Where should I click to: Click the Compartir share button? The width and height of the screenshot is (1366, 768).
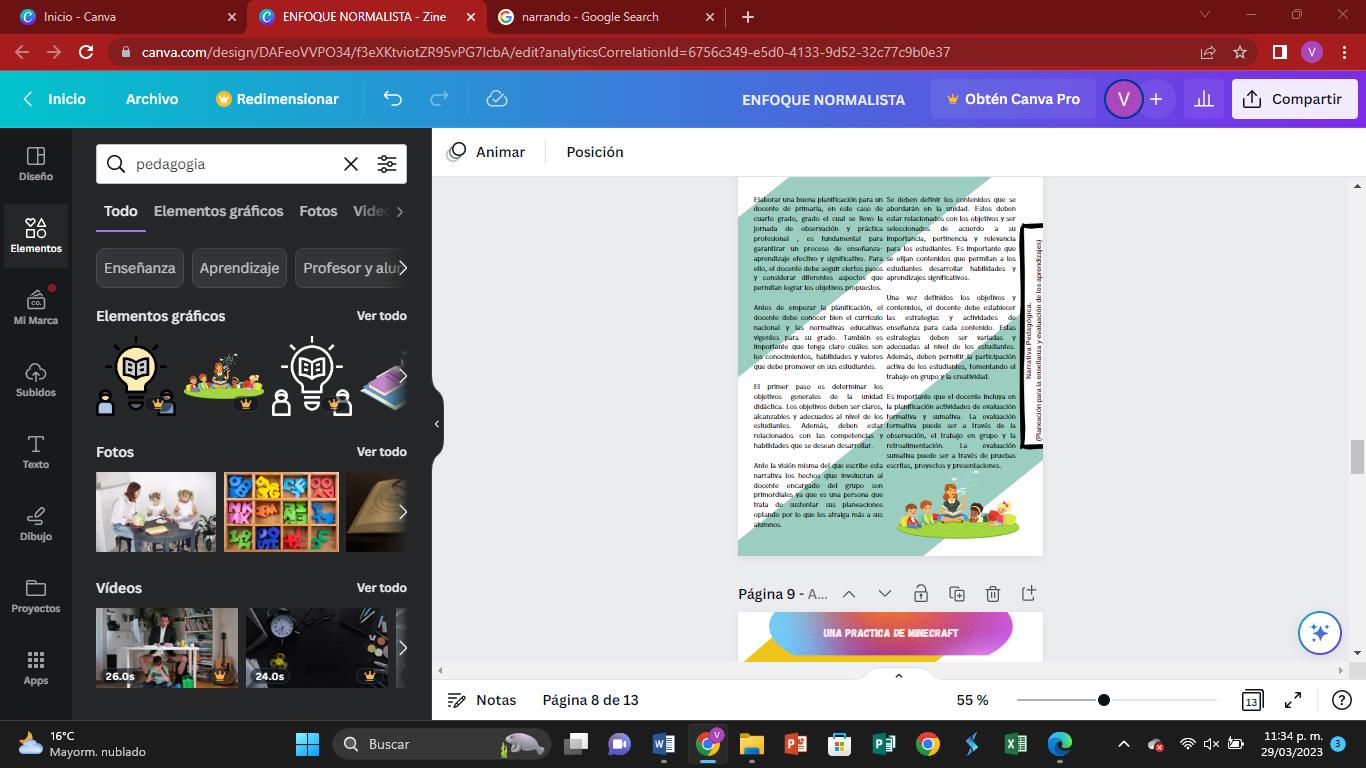coord(1294,99)
